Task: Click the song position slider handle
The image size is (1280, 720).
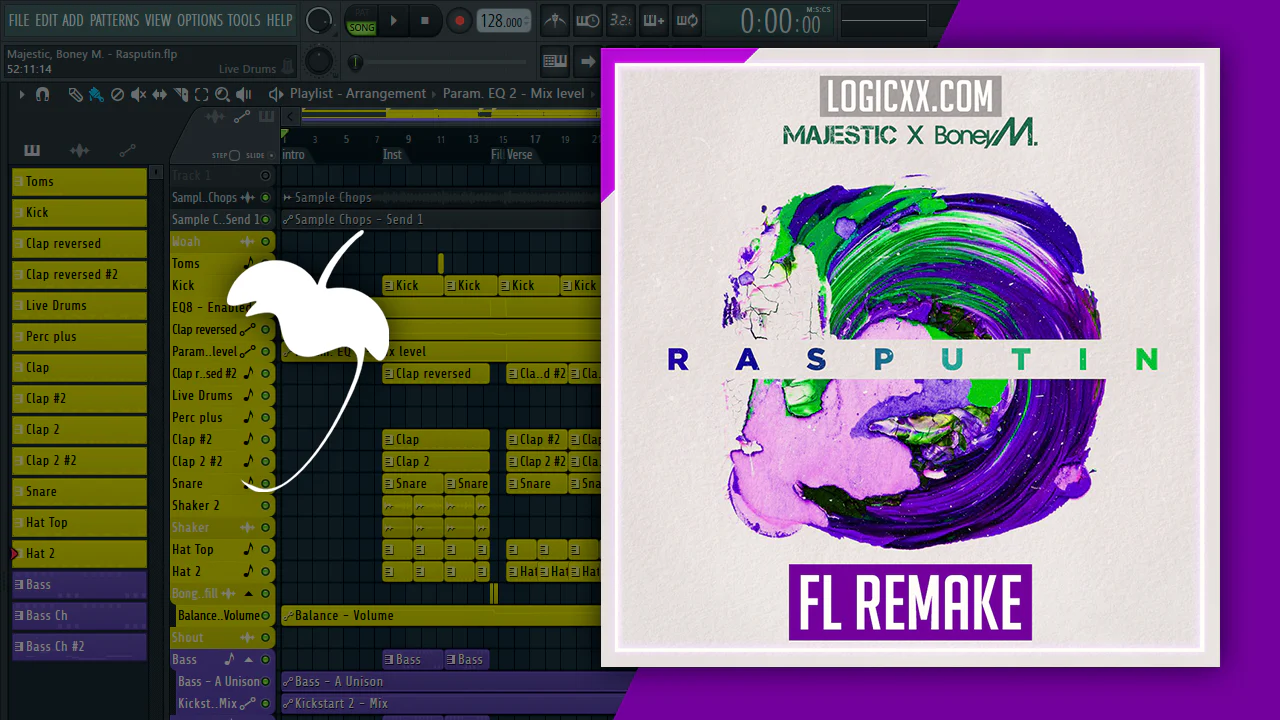Action: (x=355, y=63)
